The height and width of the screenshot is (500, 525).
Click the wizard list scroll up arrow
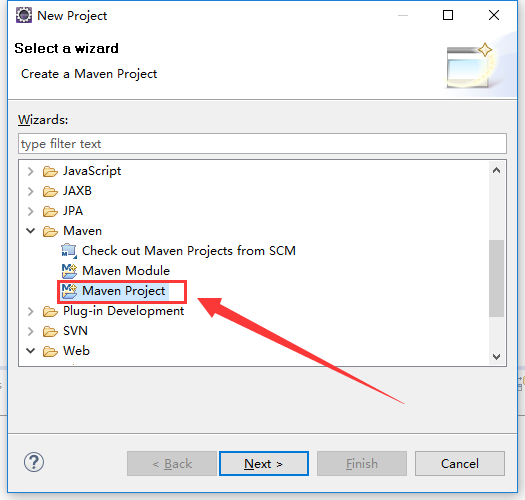(497, 170)
